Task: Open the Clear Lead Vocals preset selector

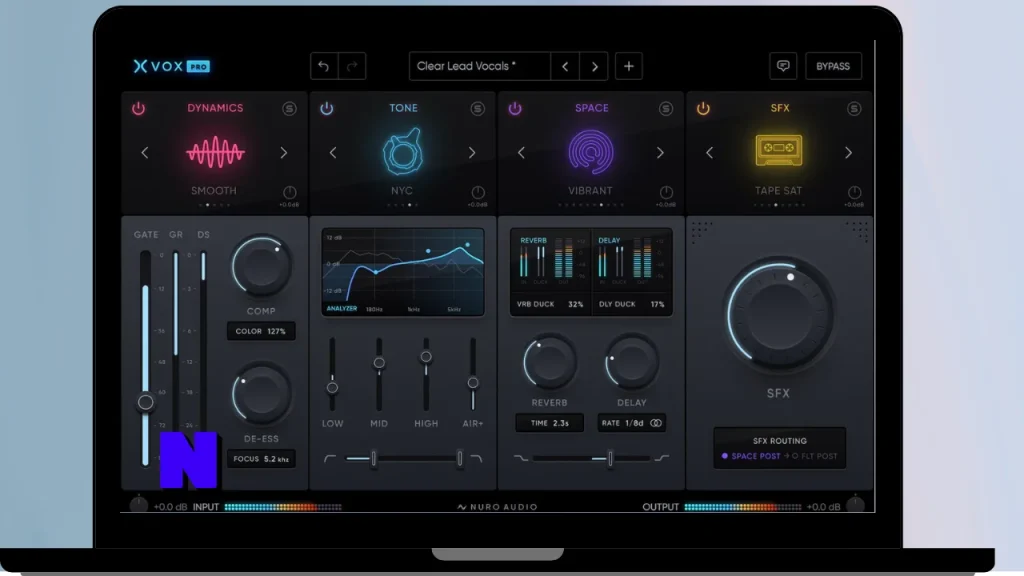Action: pyautogui.click(x=479, y=66)
